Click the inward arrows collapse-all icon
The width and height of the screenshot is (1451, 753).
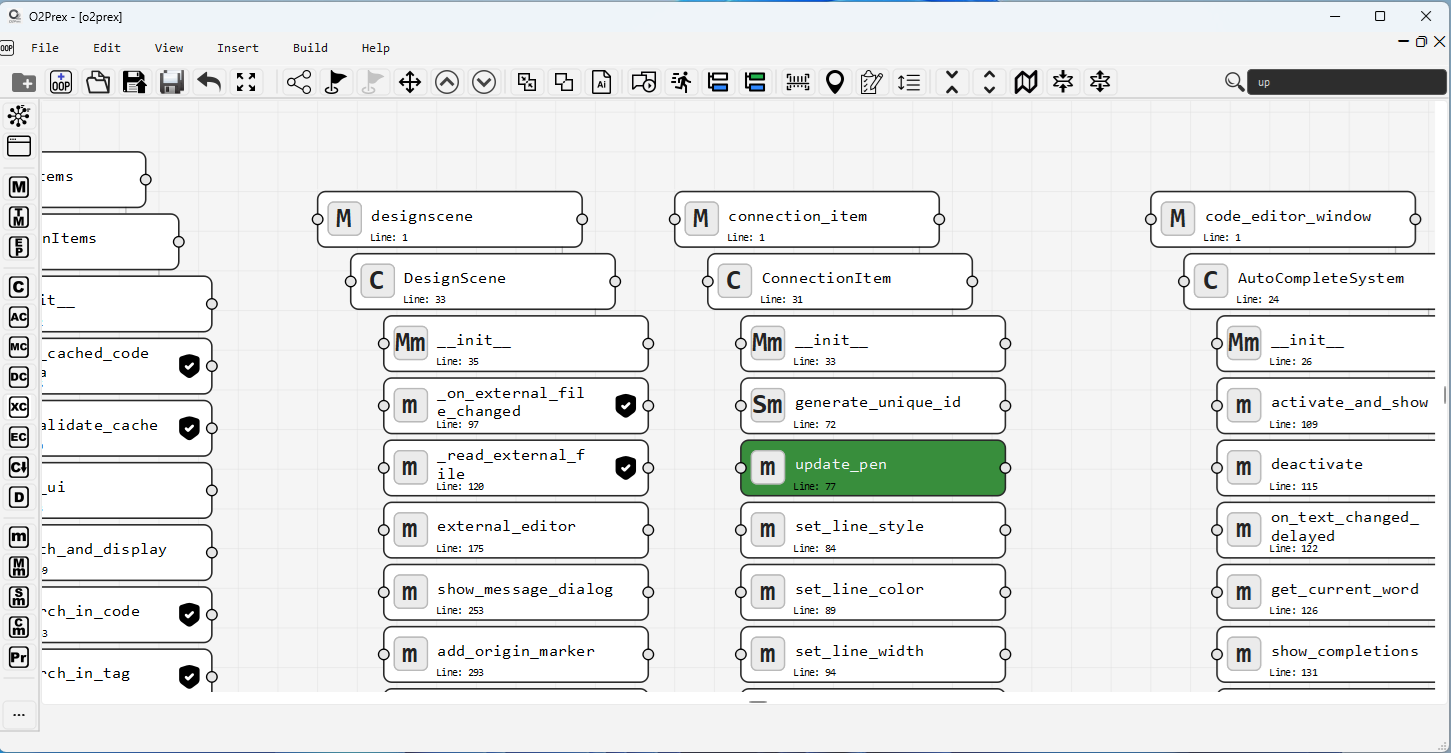coord(1063,82)
